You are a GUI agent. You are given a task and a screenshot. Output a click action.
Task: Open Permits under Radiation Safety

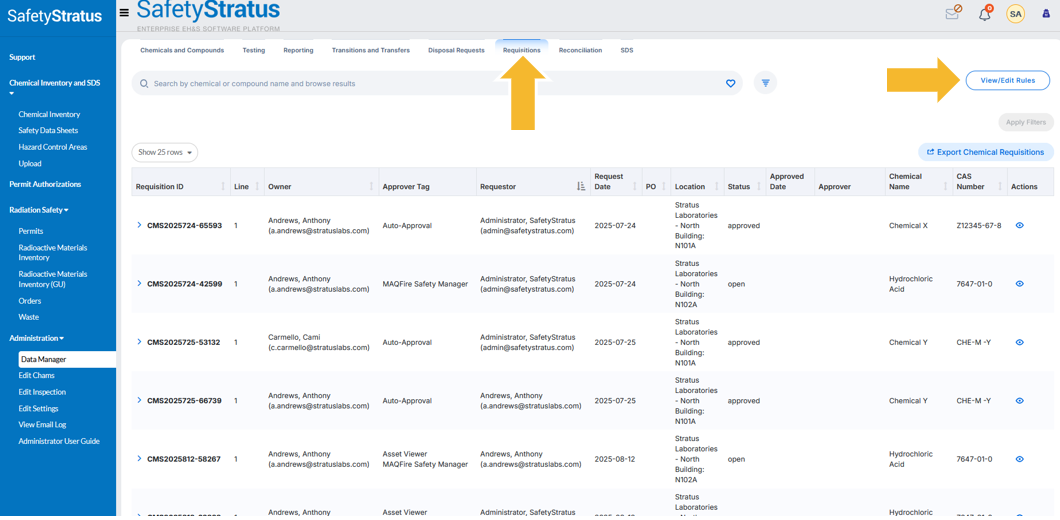31,231
